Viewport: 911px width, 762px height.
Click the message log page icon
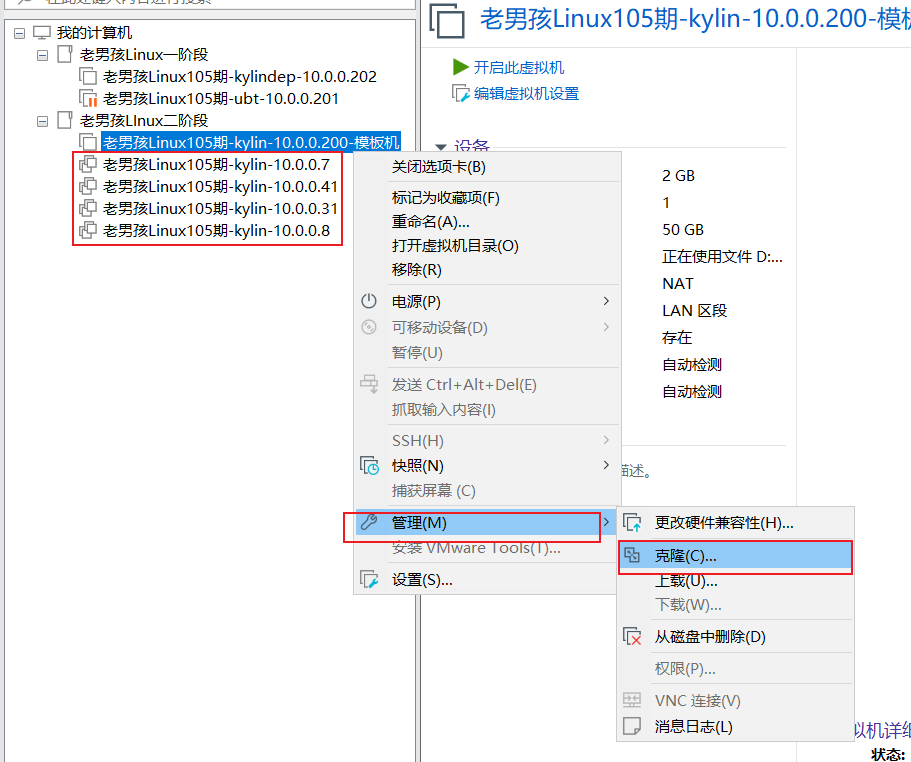(x=632, y=726)
